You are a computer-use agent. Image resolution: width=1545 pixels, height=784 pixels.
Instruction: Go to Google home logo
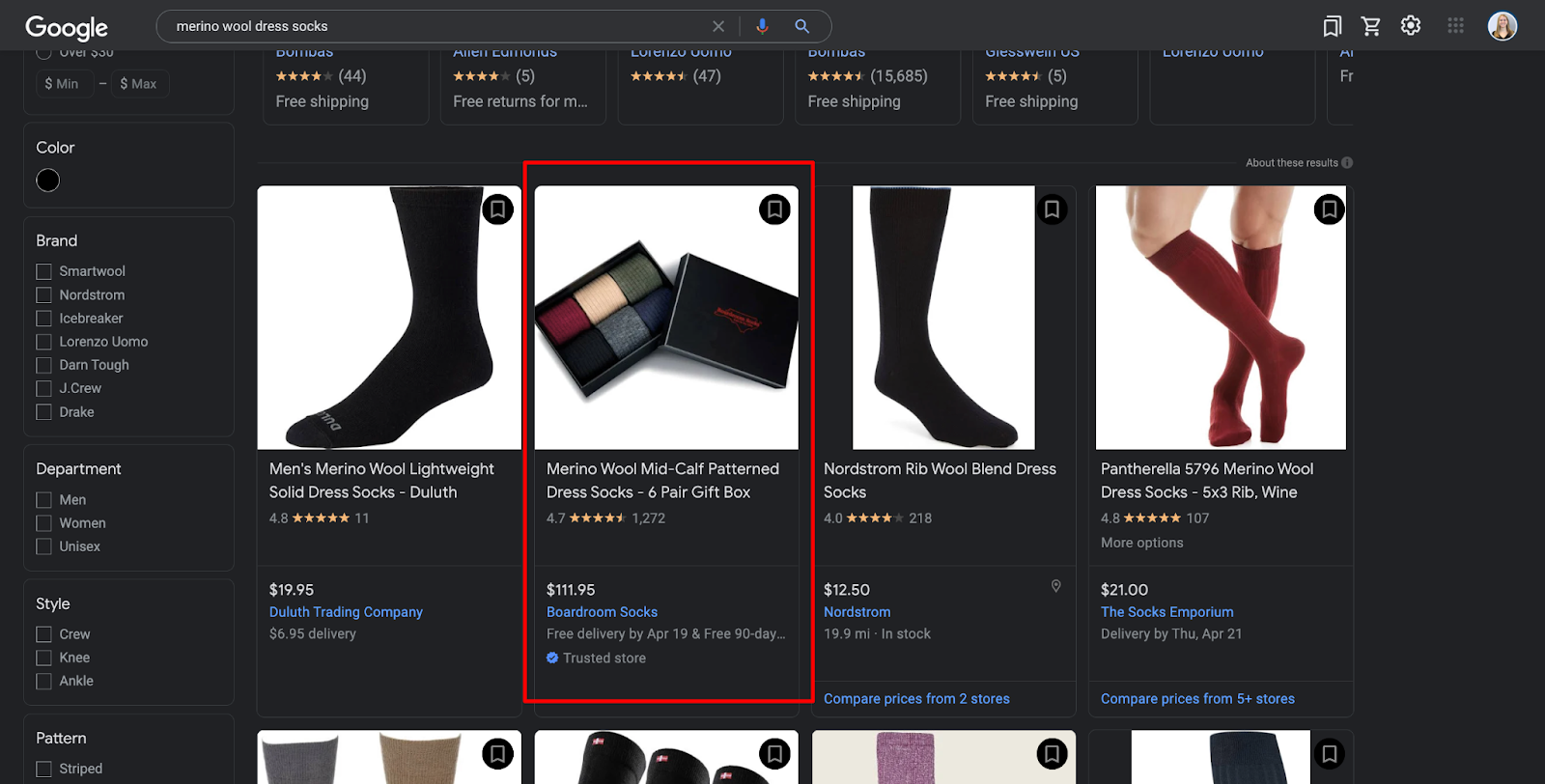coord(67,27)
